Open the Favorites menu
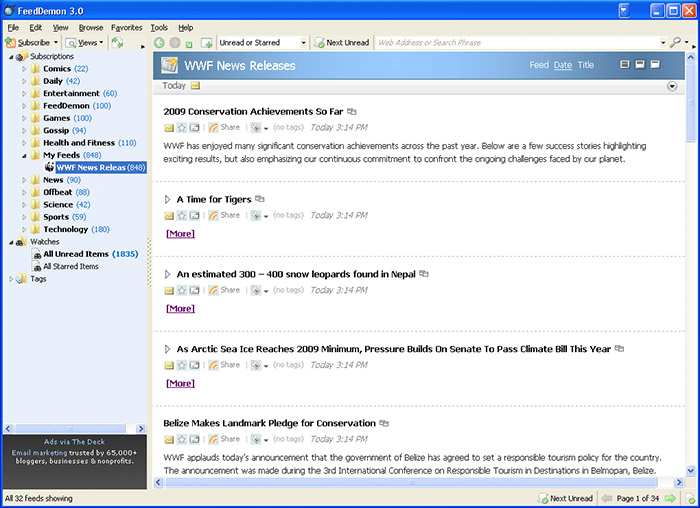The width and height of the screenshot is (700, 508). tap(126, 27)
